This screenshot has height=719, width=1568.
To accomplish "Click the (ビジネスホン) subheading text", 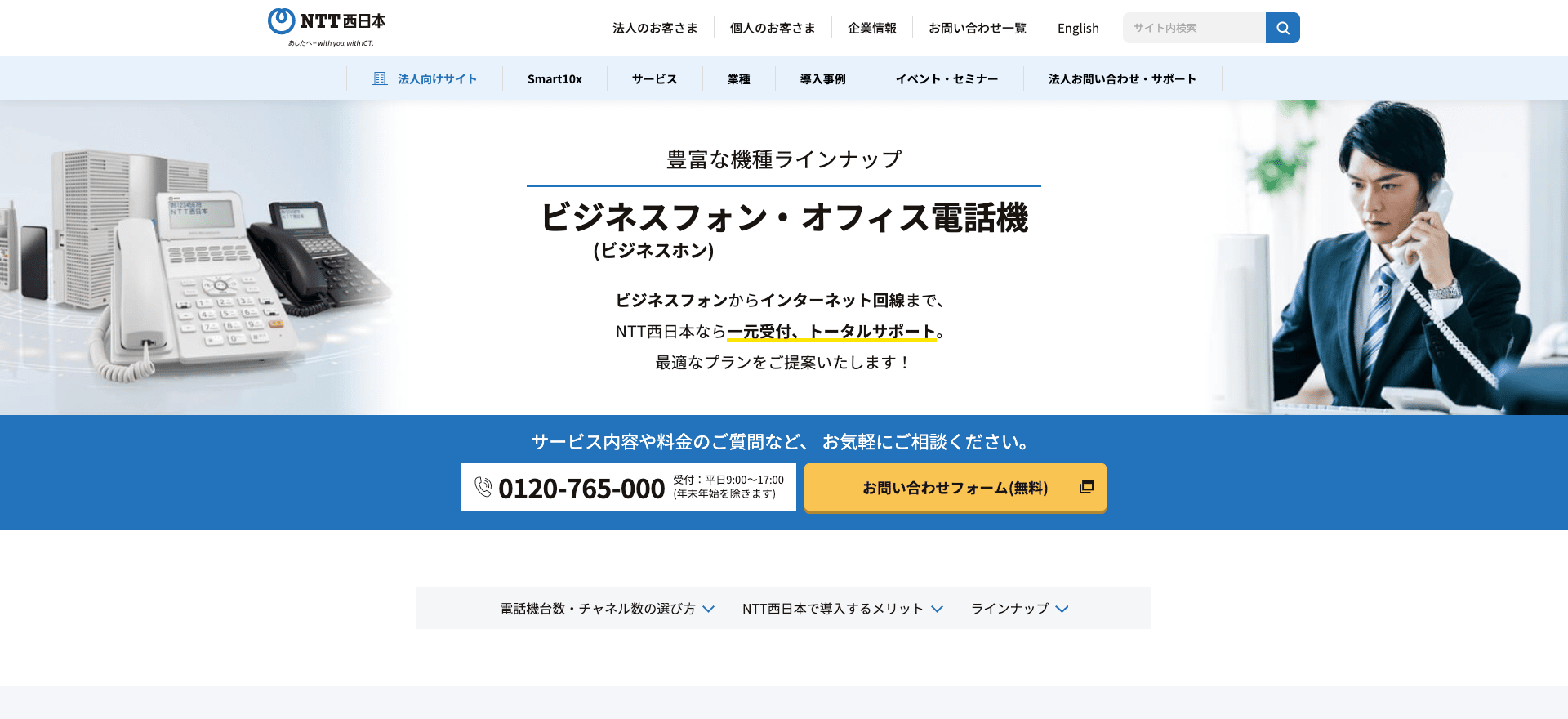I will (653, 250).
